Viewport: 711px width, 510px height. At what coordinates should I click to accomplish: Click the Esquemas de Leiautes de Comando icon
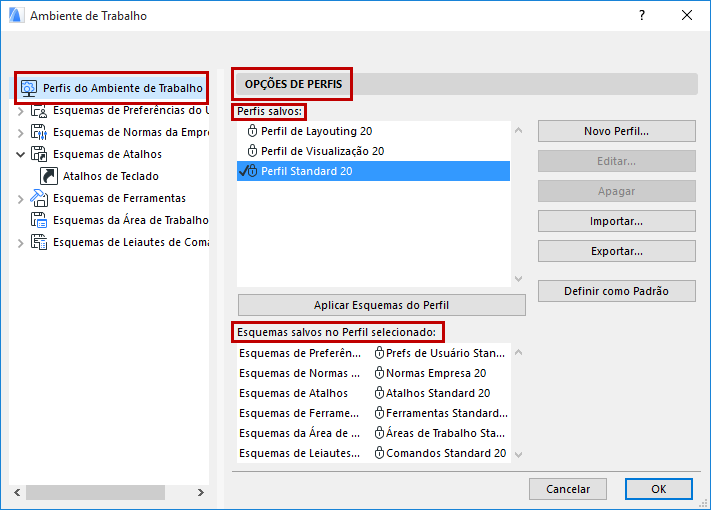click(x=40, y=242)
